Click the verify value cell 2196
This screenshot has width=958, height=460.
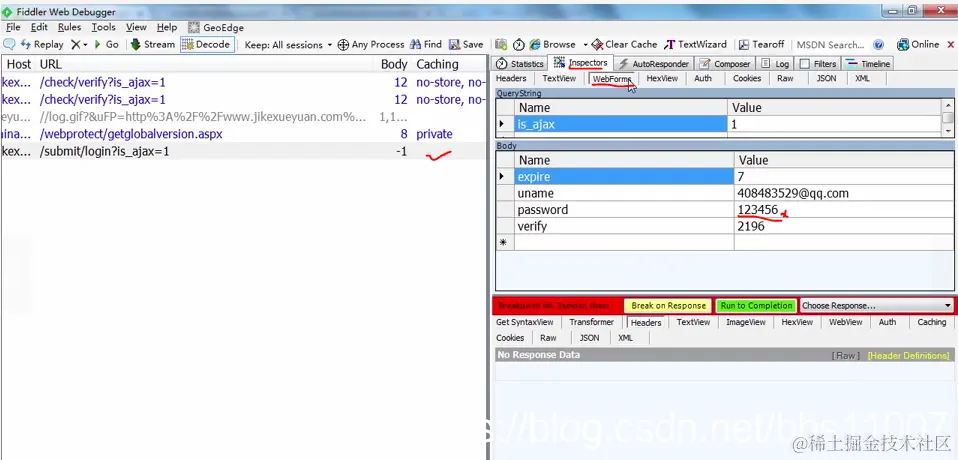pyautogui.click(x=844, y=226)
